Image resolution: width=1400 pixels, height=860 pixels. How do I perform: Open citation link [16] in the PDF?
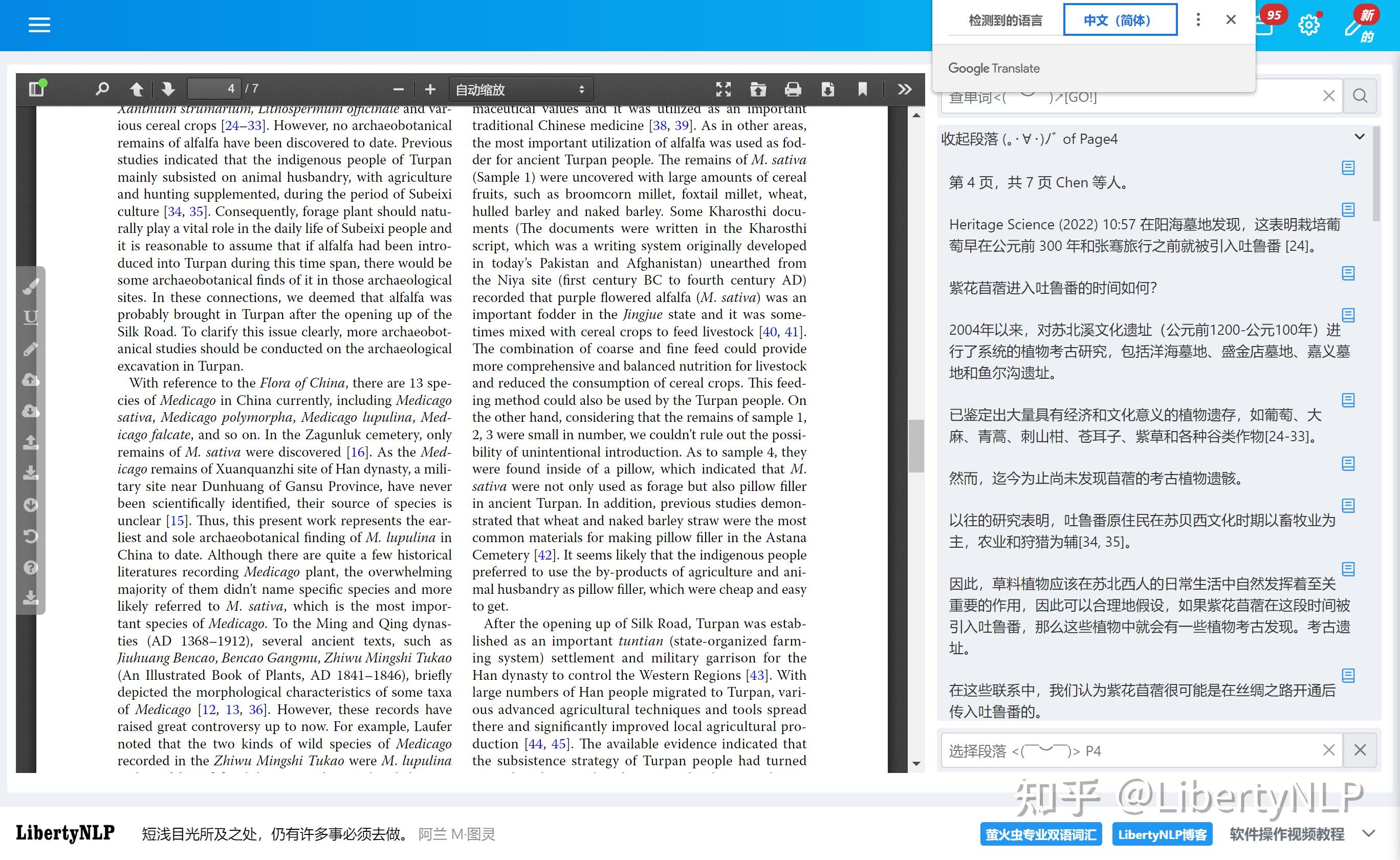click(x=358, y=452)
